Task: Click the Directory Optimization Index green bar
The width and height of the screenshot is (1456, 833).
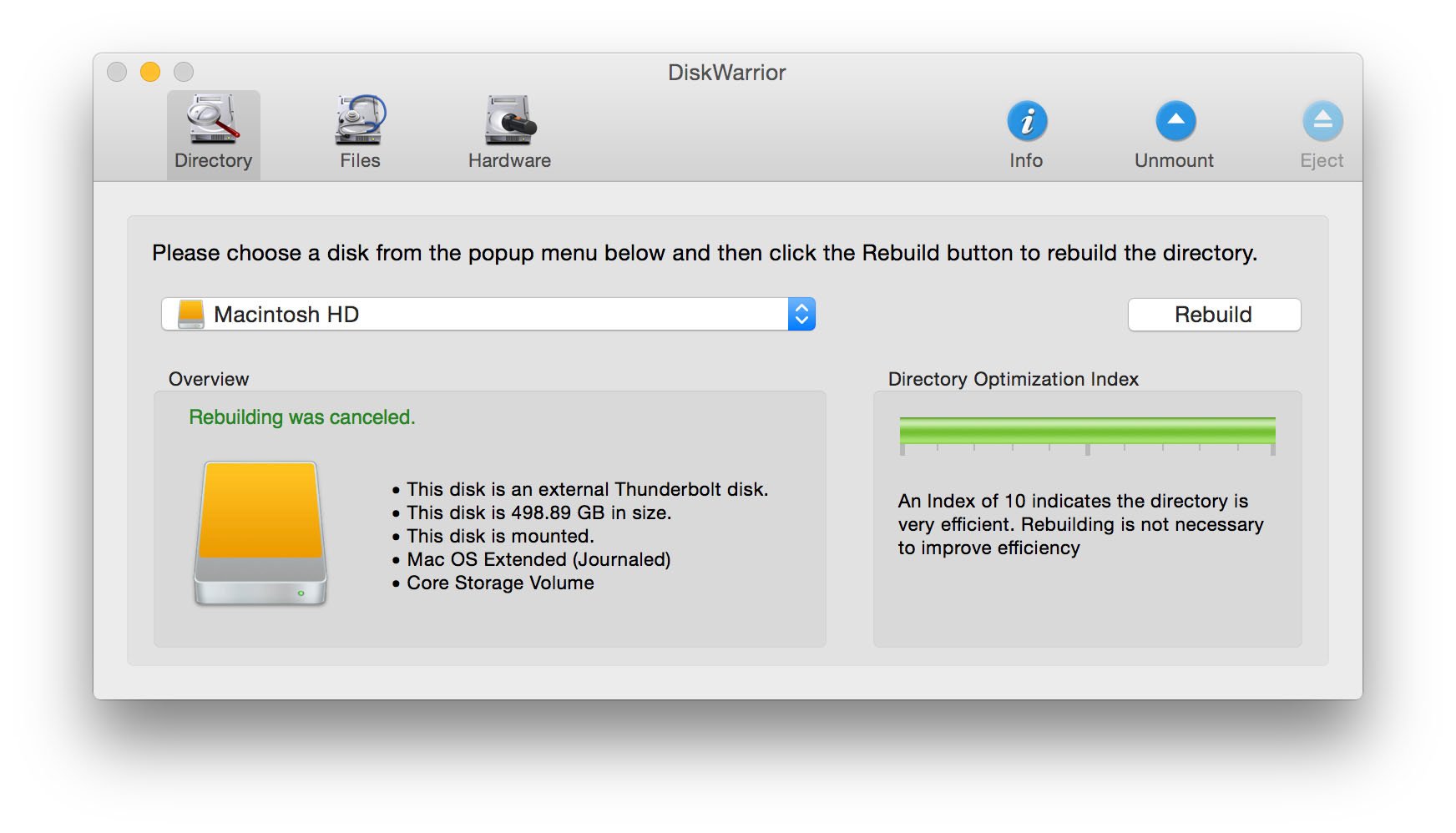Action: (x=1087, y=431)
